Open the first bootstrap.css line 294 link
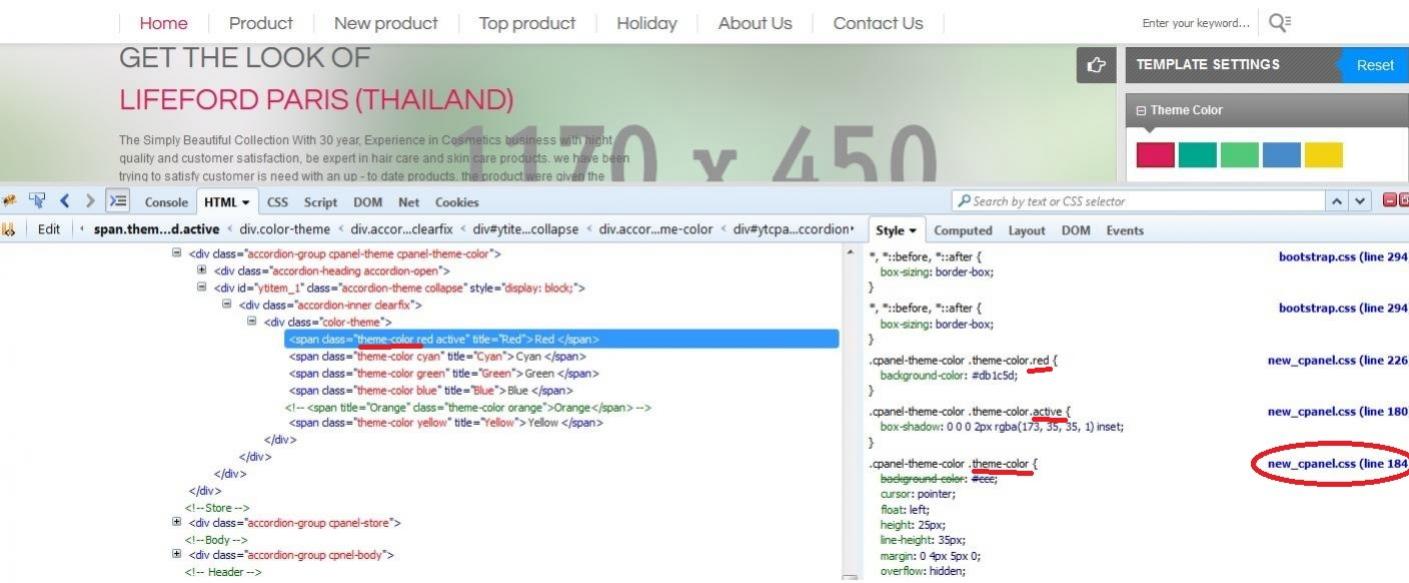 click(1343, 256)
